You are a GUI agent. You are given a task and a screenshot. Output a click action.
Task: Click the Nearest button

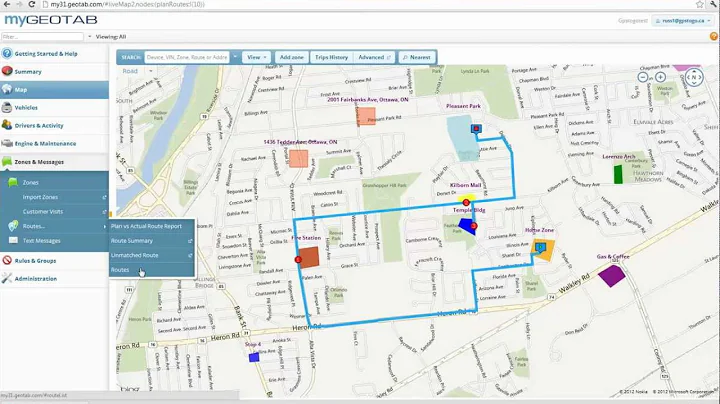coord(417,57)
